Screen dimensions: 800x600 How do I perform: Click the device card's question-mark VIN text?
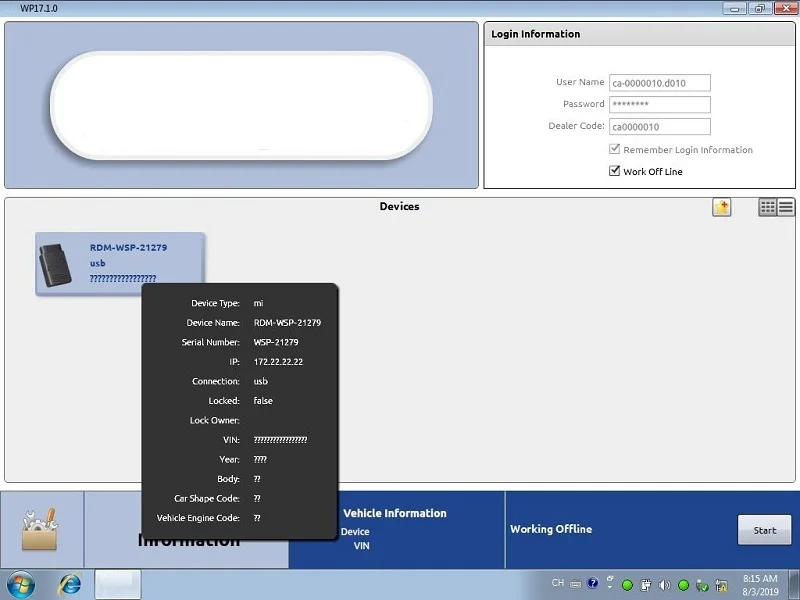pyautogui.click(x=123, y=279)
